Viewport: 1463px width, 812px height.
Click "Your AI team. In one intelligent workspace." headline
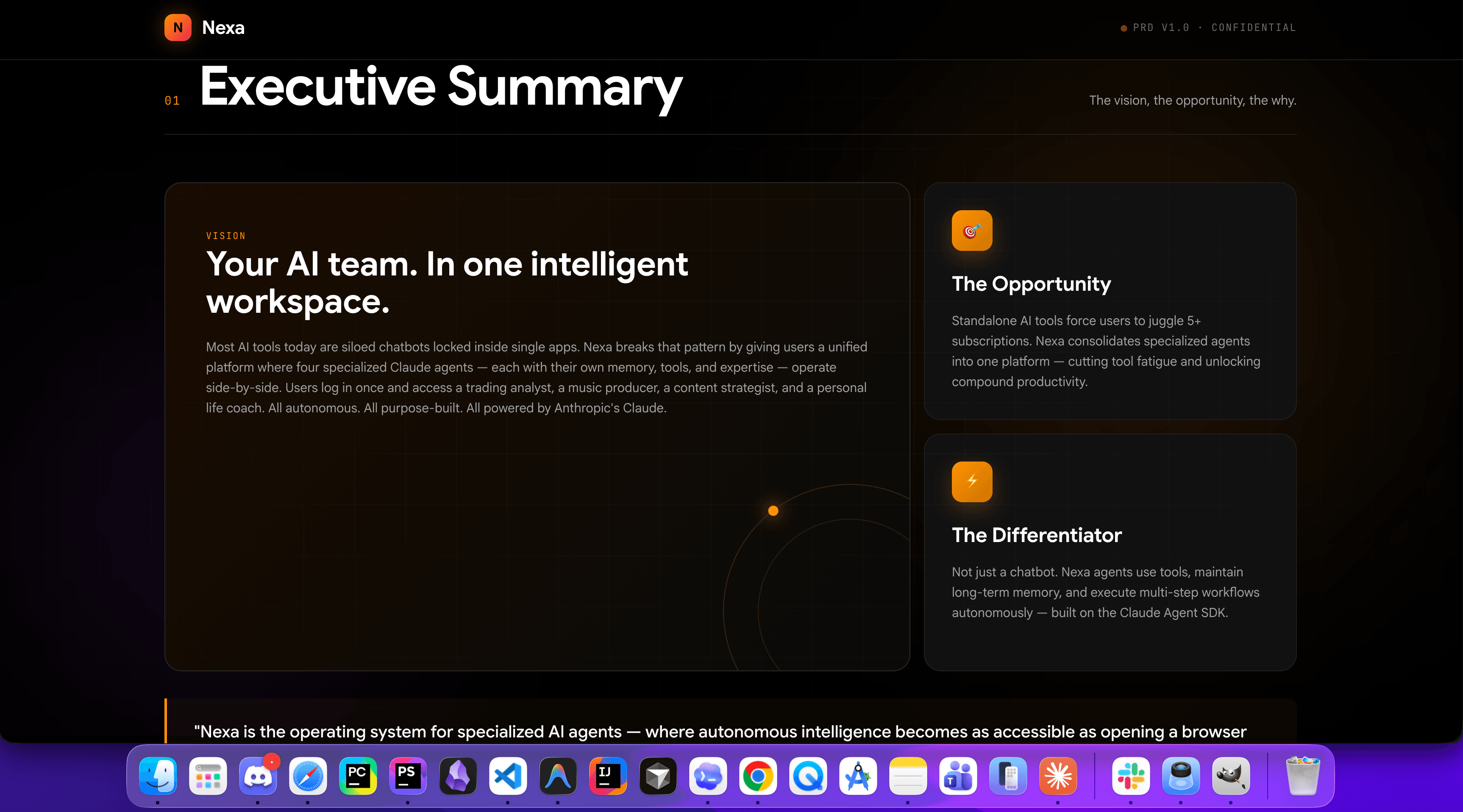pyautogui.click(x=447, y=283)
